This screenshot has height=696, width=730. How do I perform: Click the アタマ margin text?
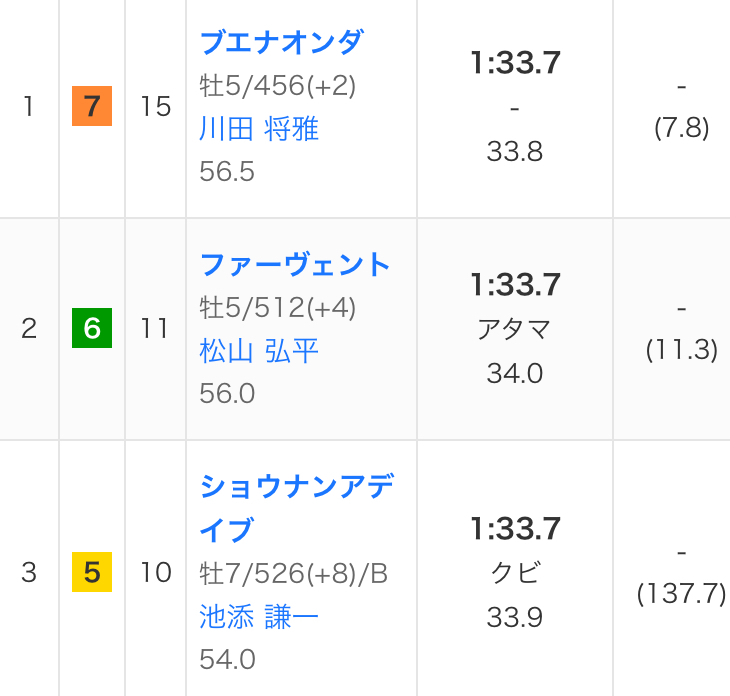click(514, 330)
